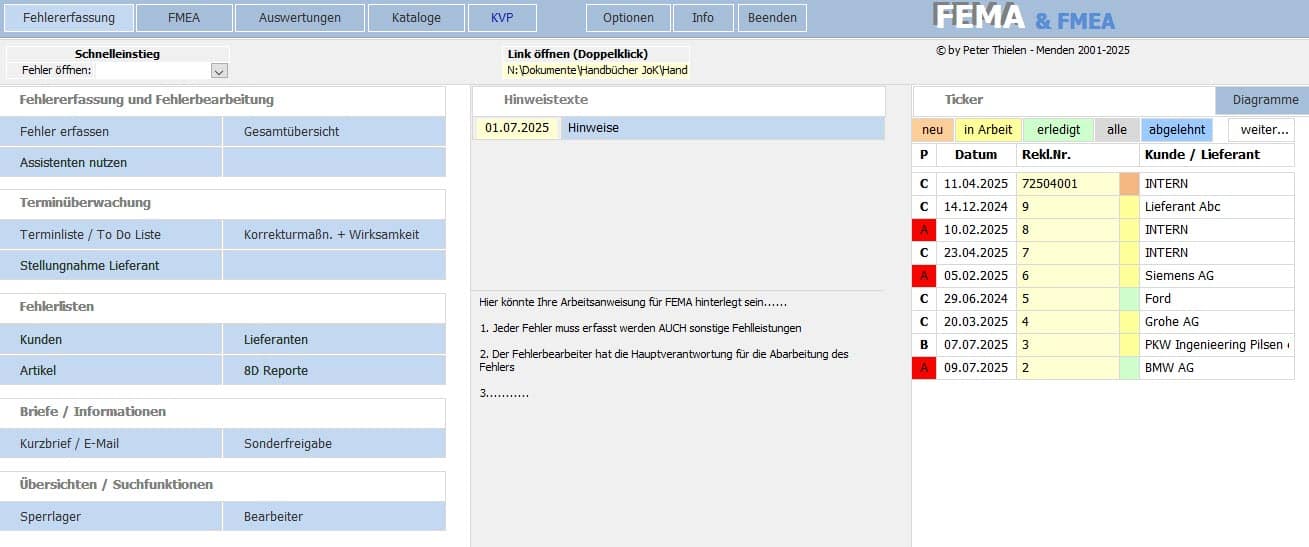The width and height of the screenshot is (1309, 547).
Task: Filter ticker by erledigt status
Action: pyautogui.click(x=1058, y=130)
